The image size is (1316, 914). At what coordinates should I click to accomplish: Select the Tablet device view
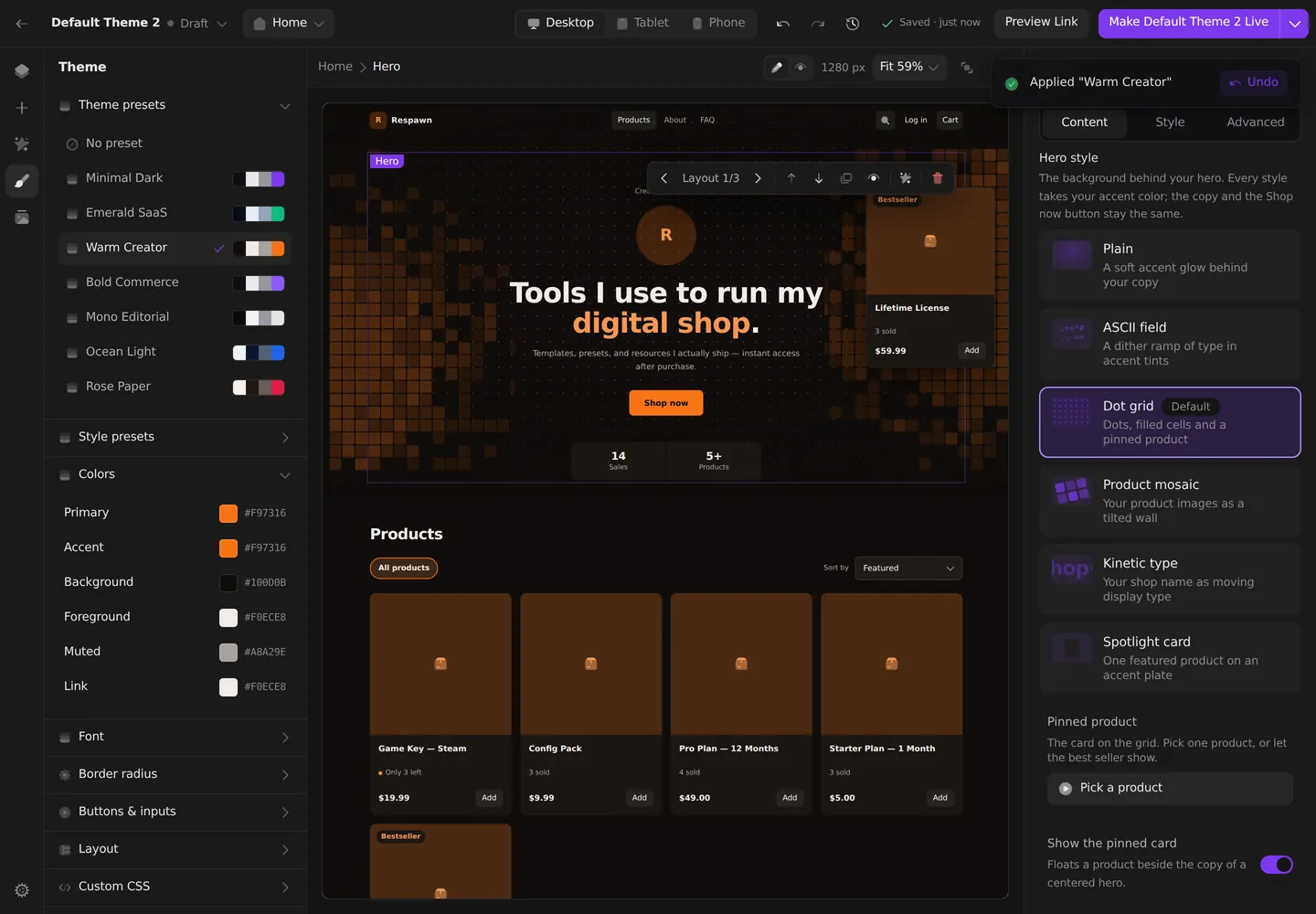(642, 23)
